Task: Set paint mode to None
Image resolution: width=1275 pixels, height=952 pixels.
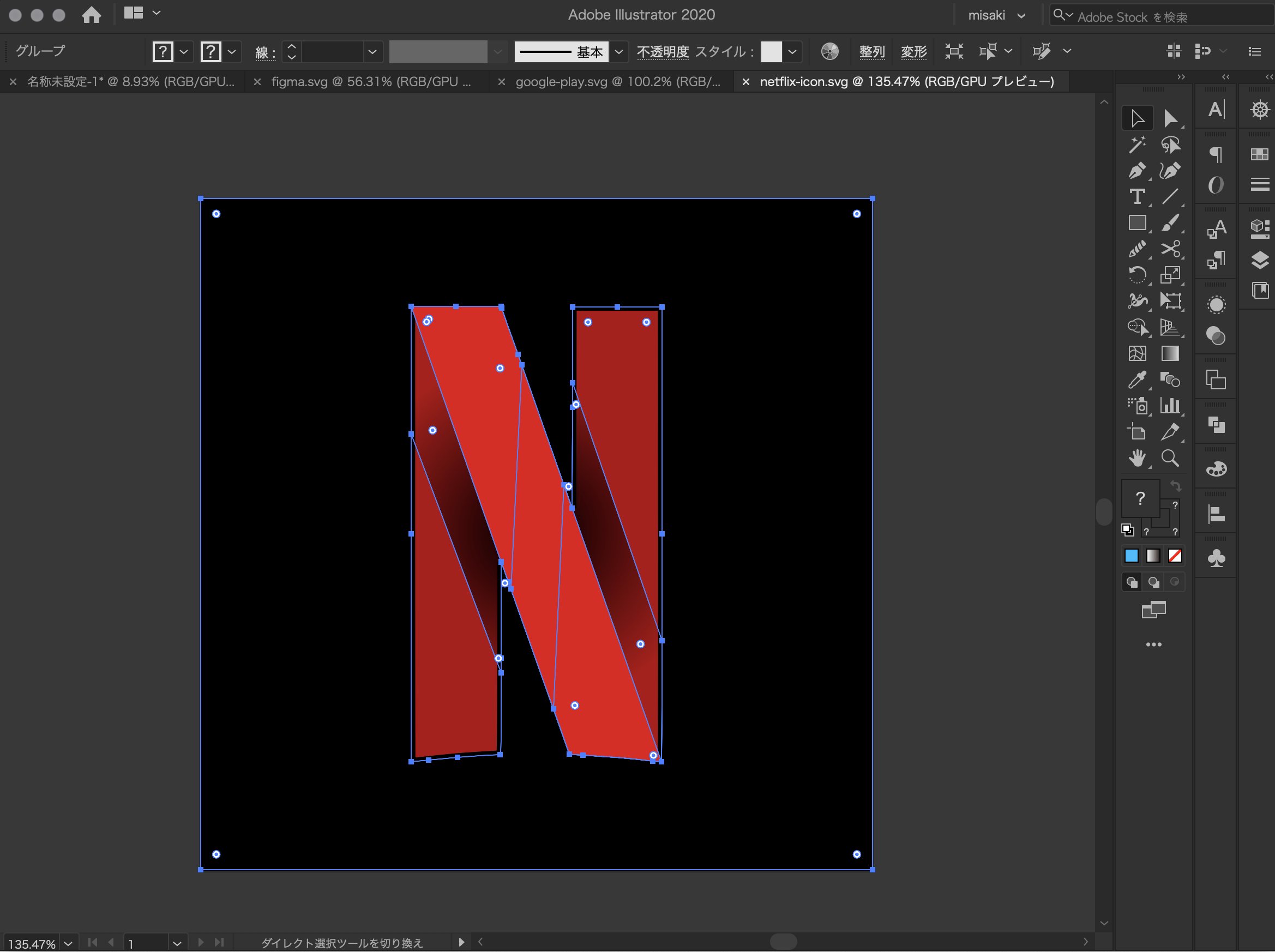Action: pyautogui.click(x=1175, y=556)
